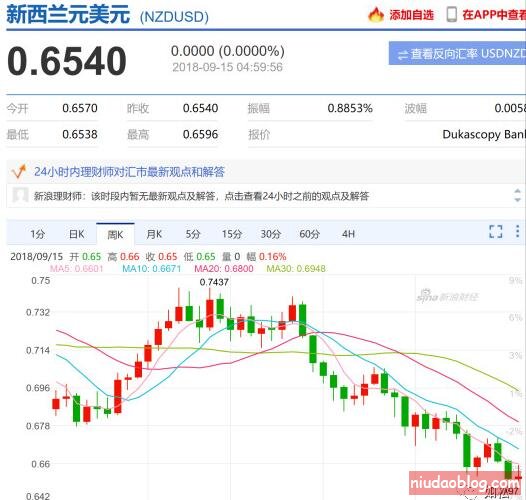Click 查看反向汇率 USDNZD button

tap(457, 53)
